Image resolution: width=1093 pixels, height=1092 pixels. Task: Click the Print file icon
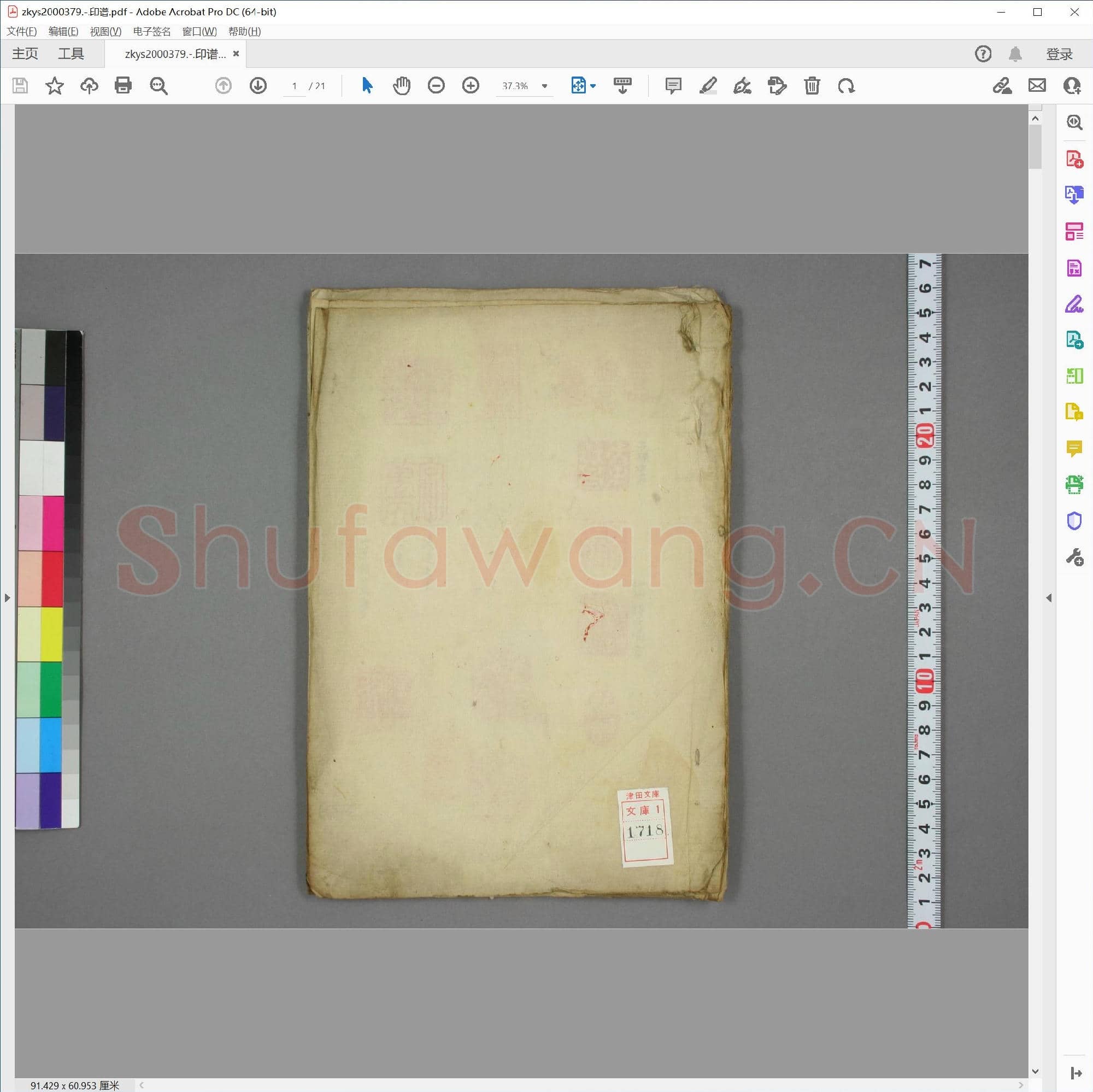123,85
